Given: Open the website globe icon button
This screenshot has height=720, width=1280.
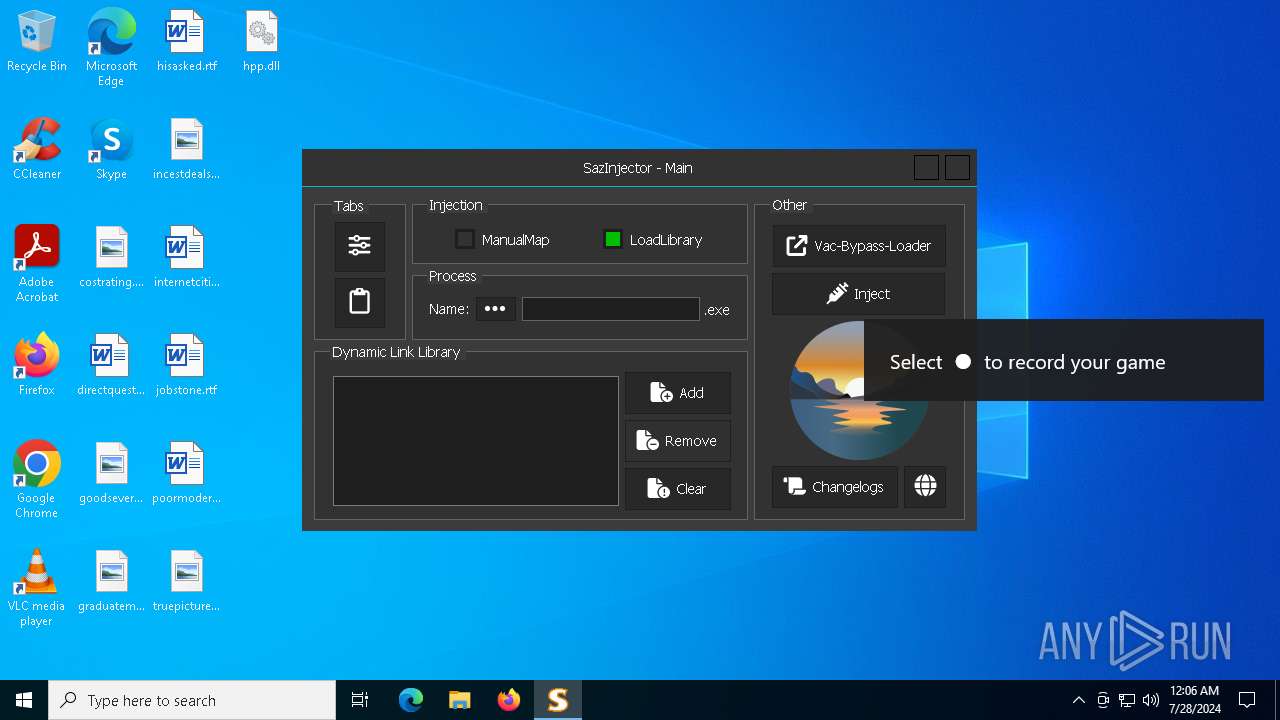Looking at the screenshot, I should coord(925,487).
